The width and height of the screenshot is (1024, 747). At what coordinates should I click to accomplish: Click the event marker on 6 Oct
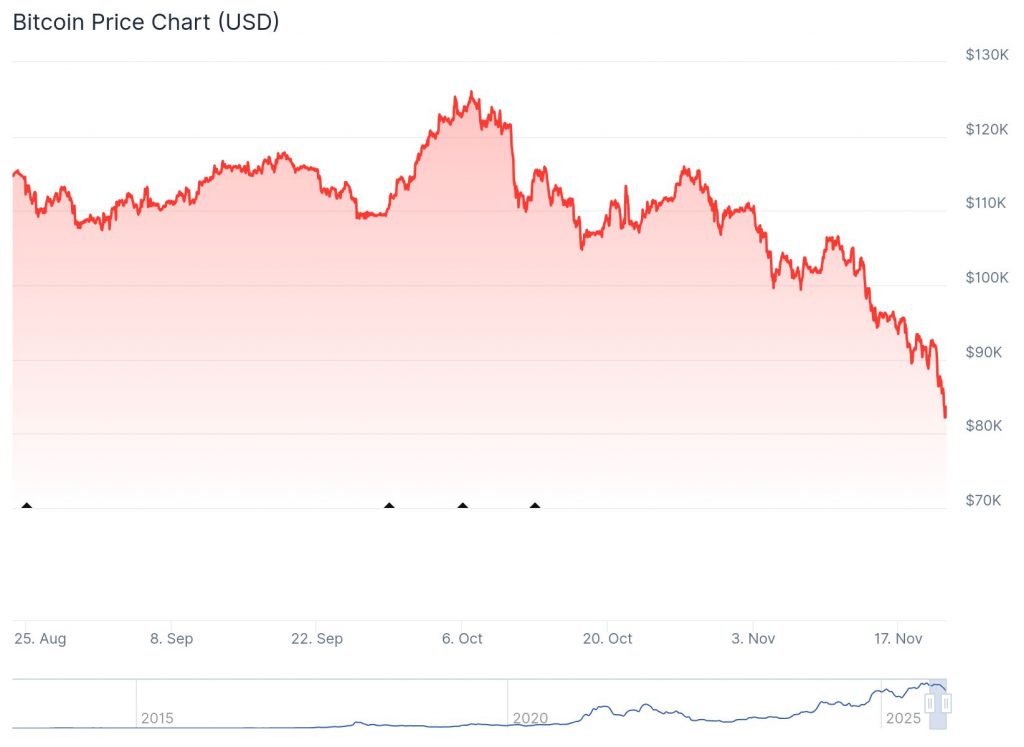462,505
